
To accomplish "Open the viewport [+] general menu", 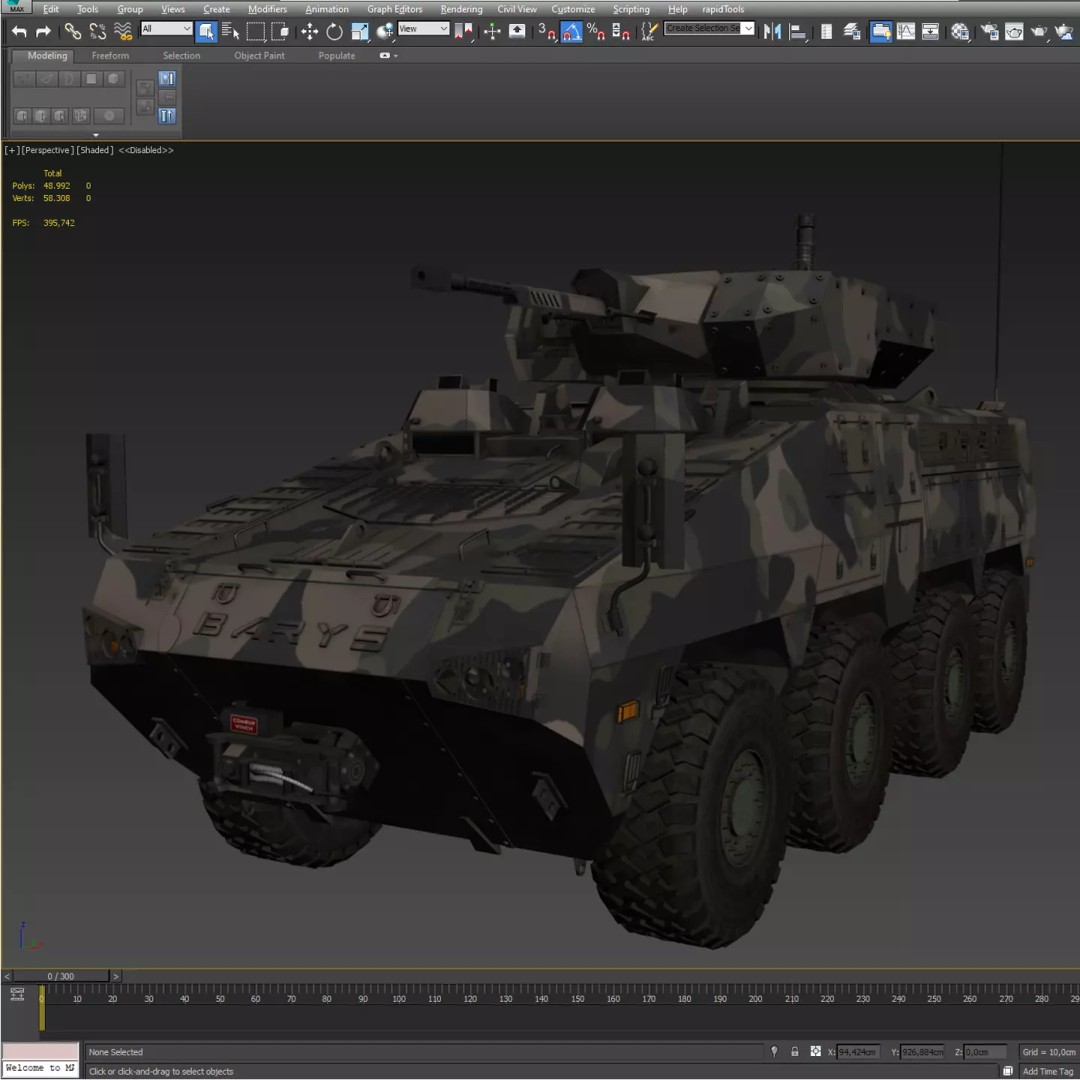I will [12, 150].
